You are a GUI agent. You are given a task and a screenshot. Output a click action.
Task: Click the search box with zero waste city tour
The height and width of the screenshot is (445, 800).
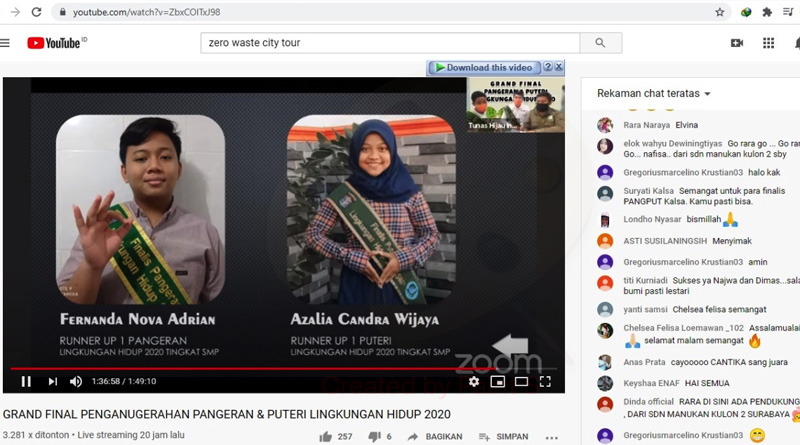(x=390, y=43)
